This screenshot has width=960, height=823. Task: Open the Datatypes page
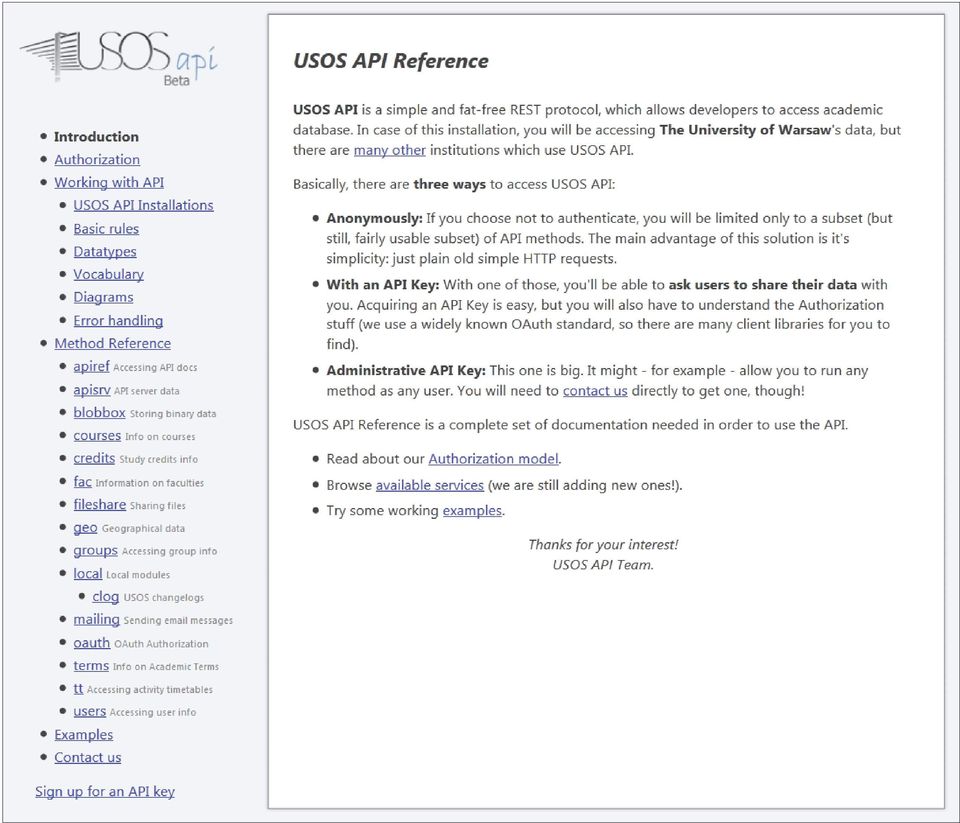point(105,252)
